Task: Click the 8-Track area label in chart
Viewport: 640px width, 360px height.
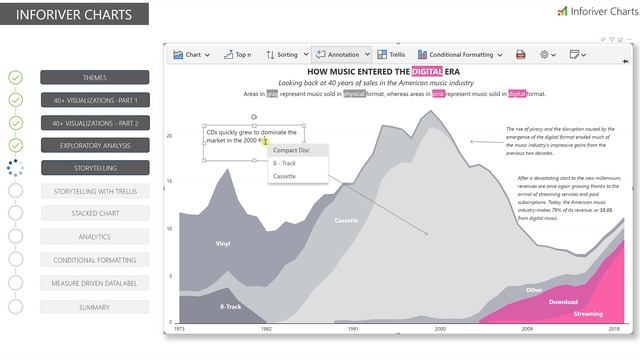Action: [231, 307]
